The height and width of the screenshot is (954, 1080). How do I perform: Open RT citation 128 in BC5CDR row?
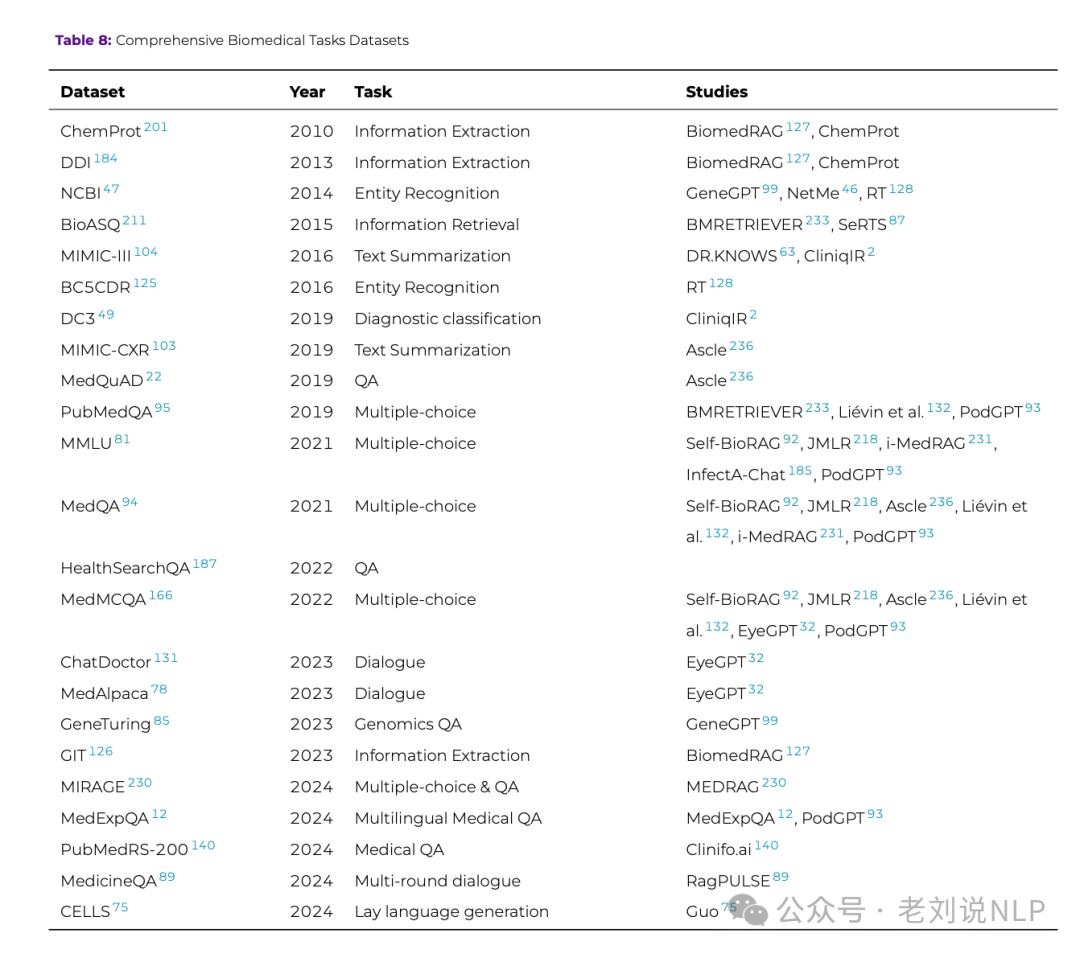point(721,283)
